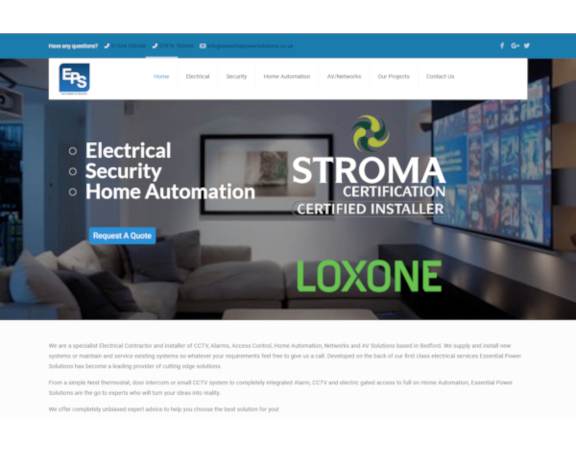Open the AV/Networks menu item

[344, 76]
